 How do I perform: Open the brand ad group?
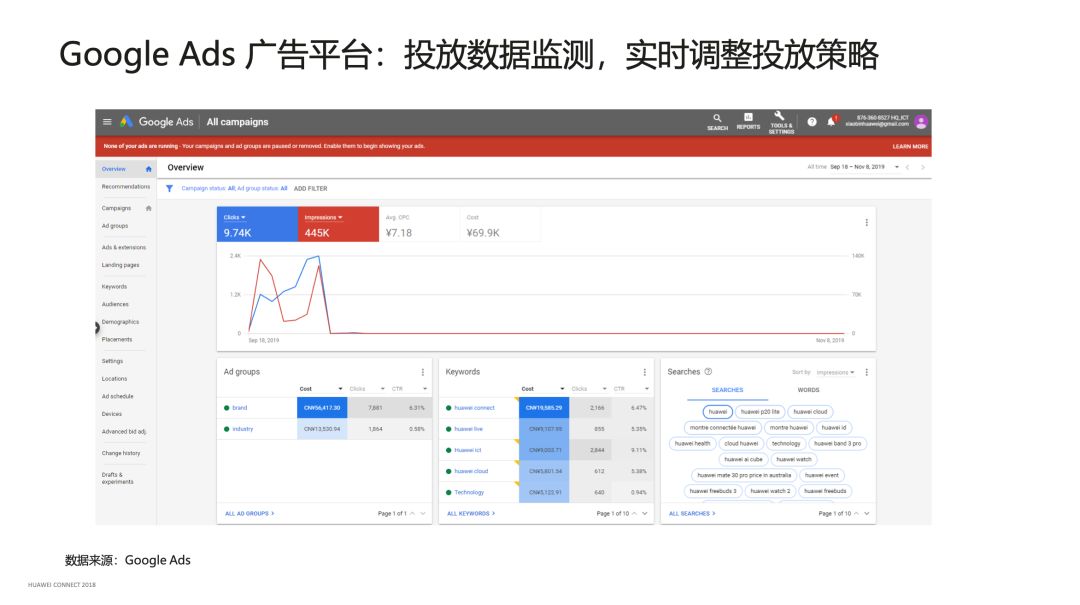(x=240, y=408)
